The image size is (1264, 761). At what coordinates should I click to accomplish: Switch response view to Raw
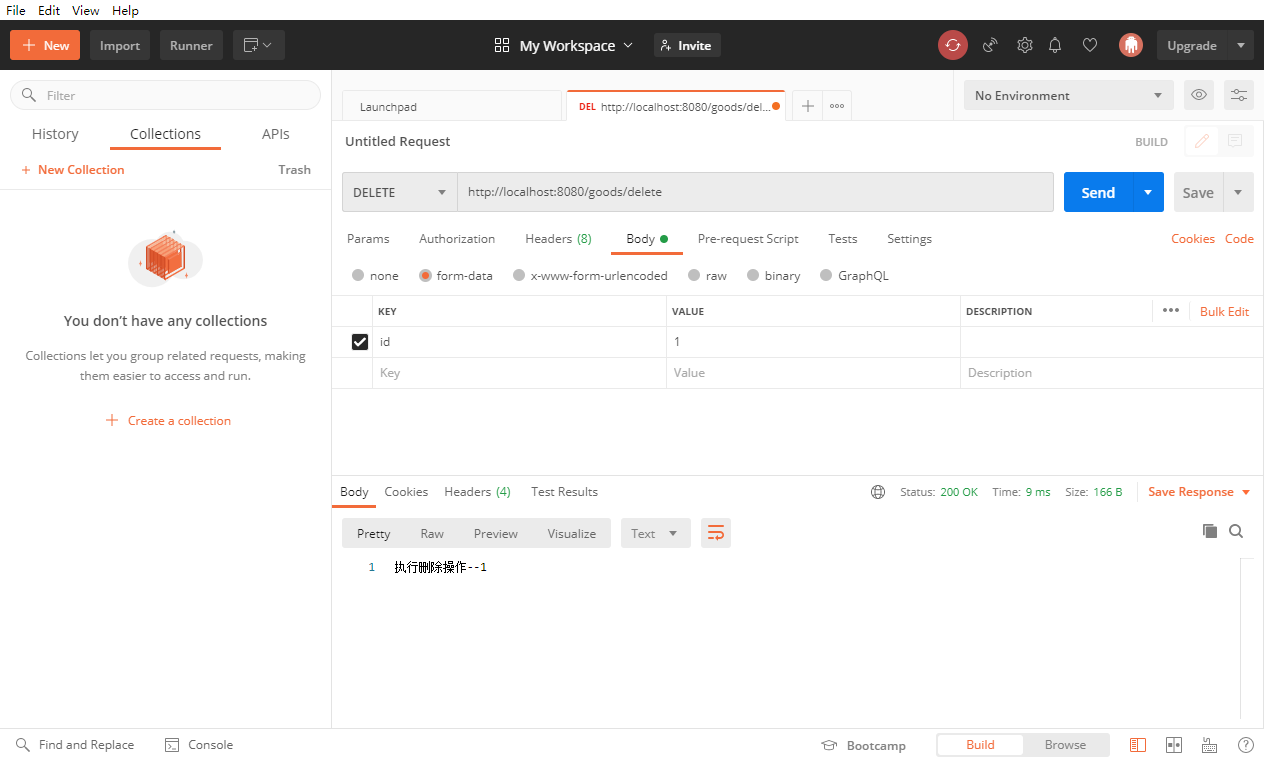click(432, 533)
